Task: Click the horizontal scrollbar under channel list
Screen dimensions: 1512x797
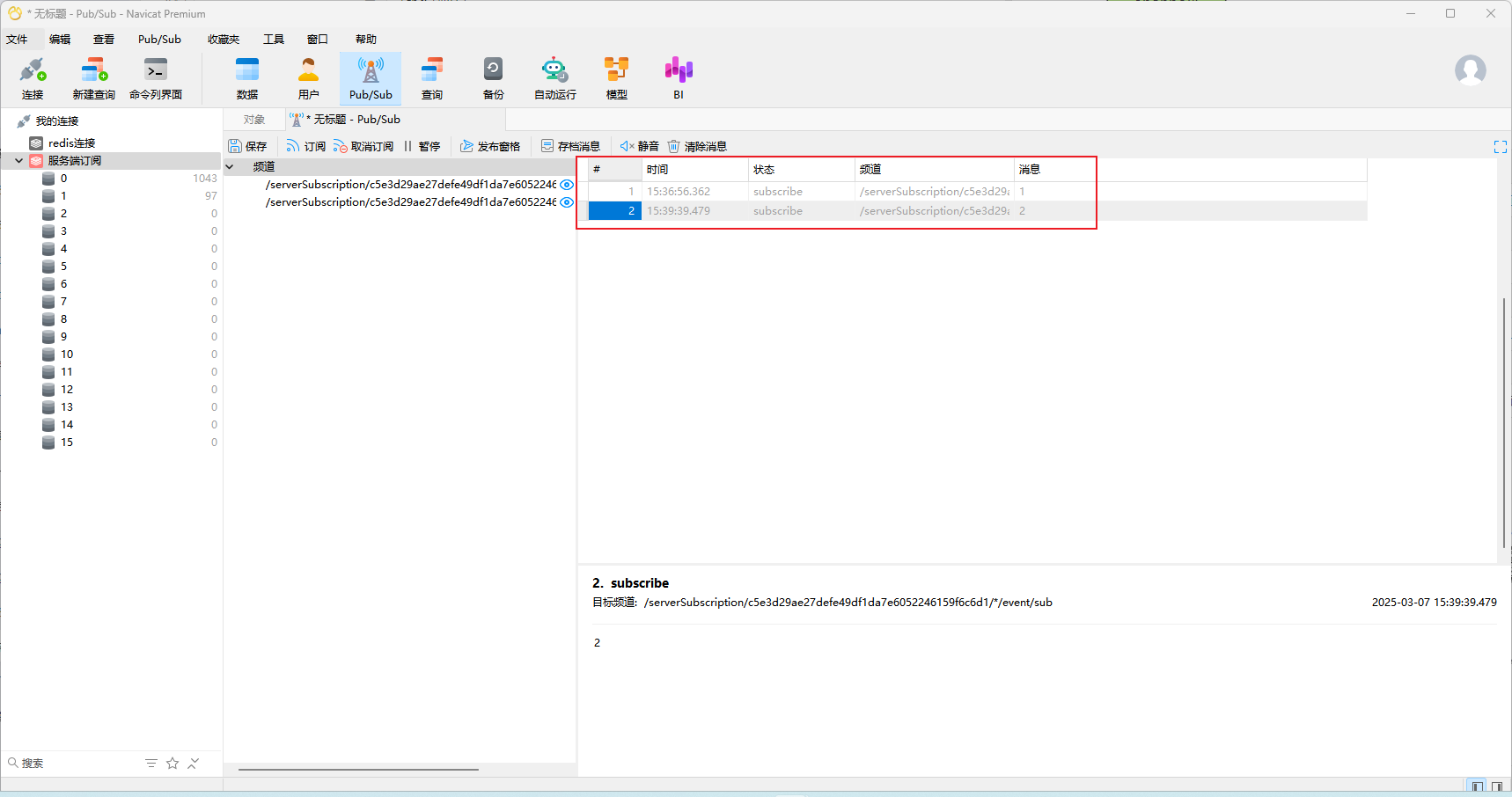Action: pyautogui.click(x=358, y=770)
